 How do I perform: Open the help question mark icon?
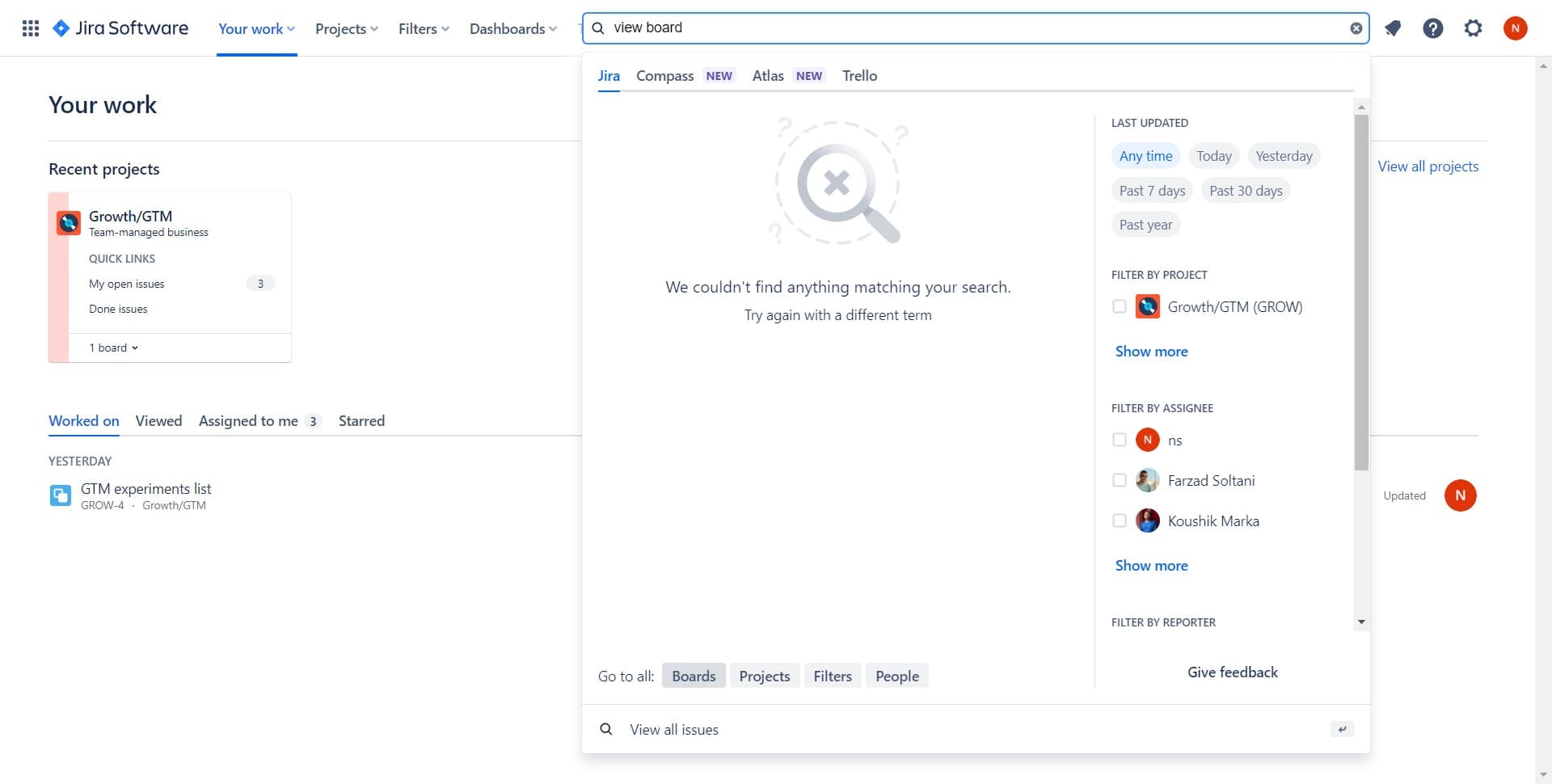point(1432,28)
